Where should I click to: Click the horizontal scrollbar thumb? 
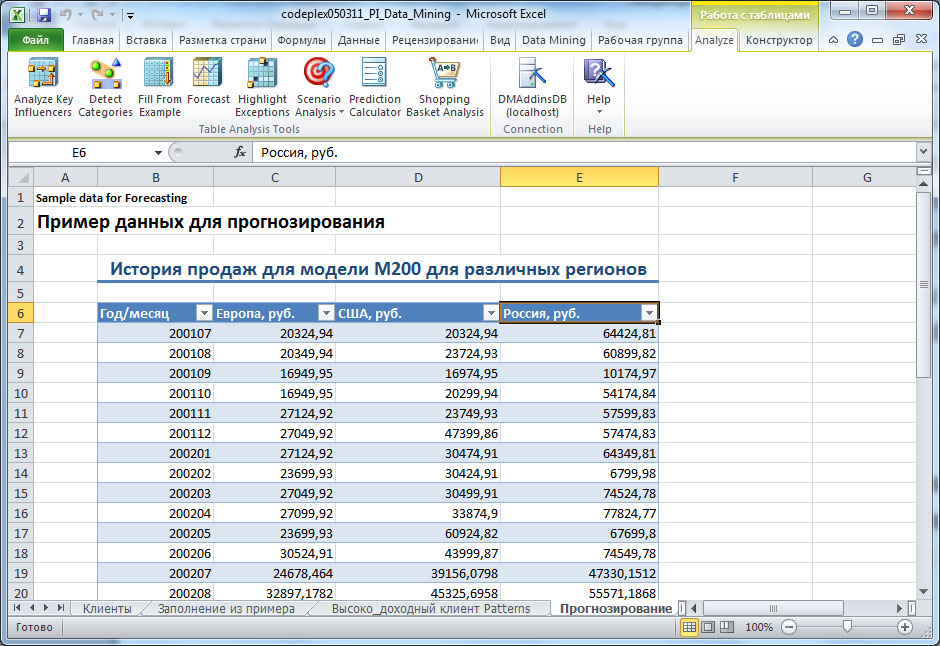[x=773, y=608]
